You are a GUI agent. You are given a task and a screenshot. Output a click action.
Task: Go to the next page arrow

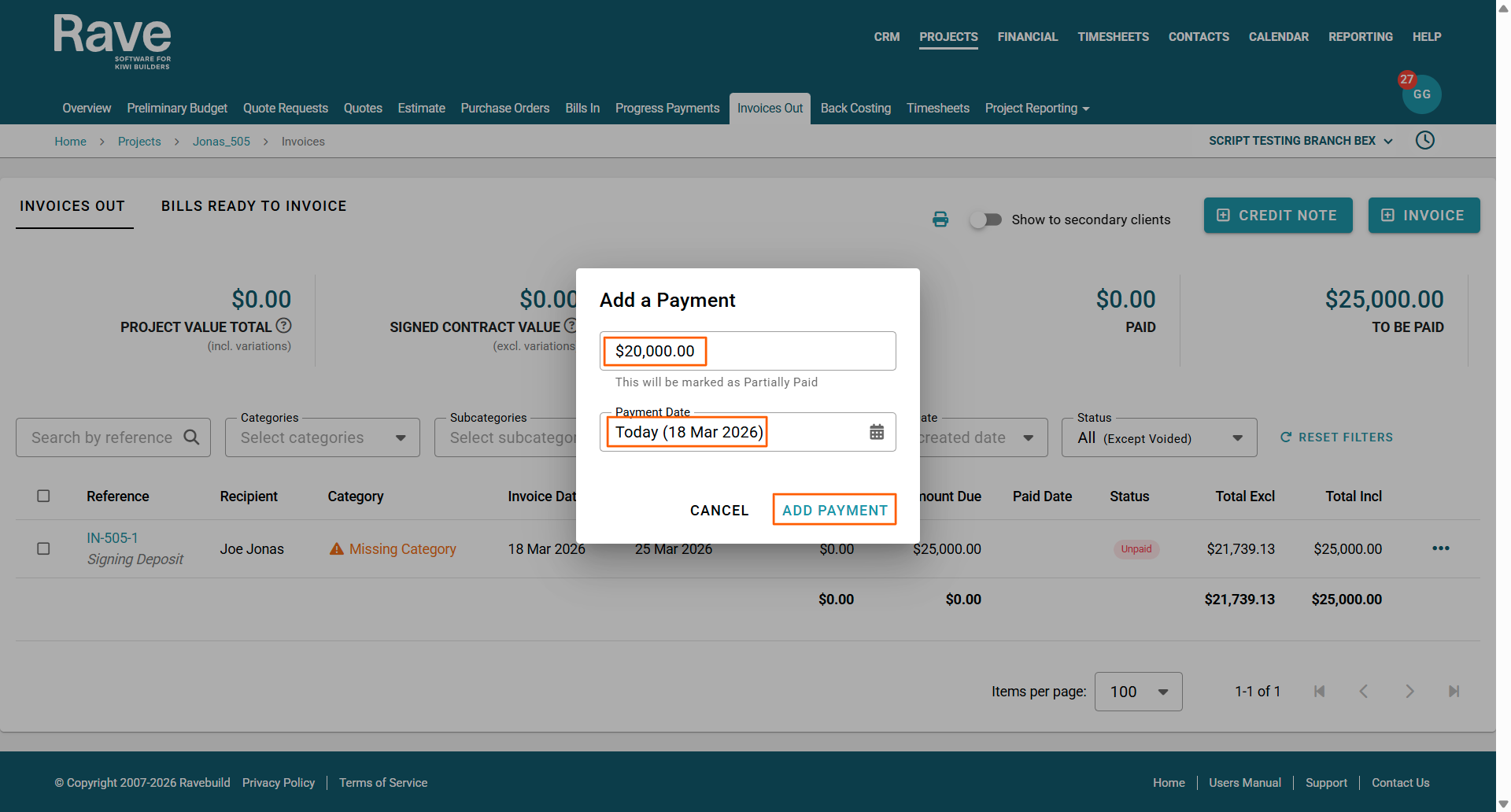[1409, 692]
